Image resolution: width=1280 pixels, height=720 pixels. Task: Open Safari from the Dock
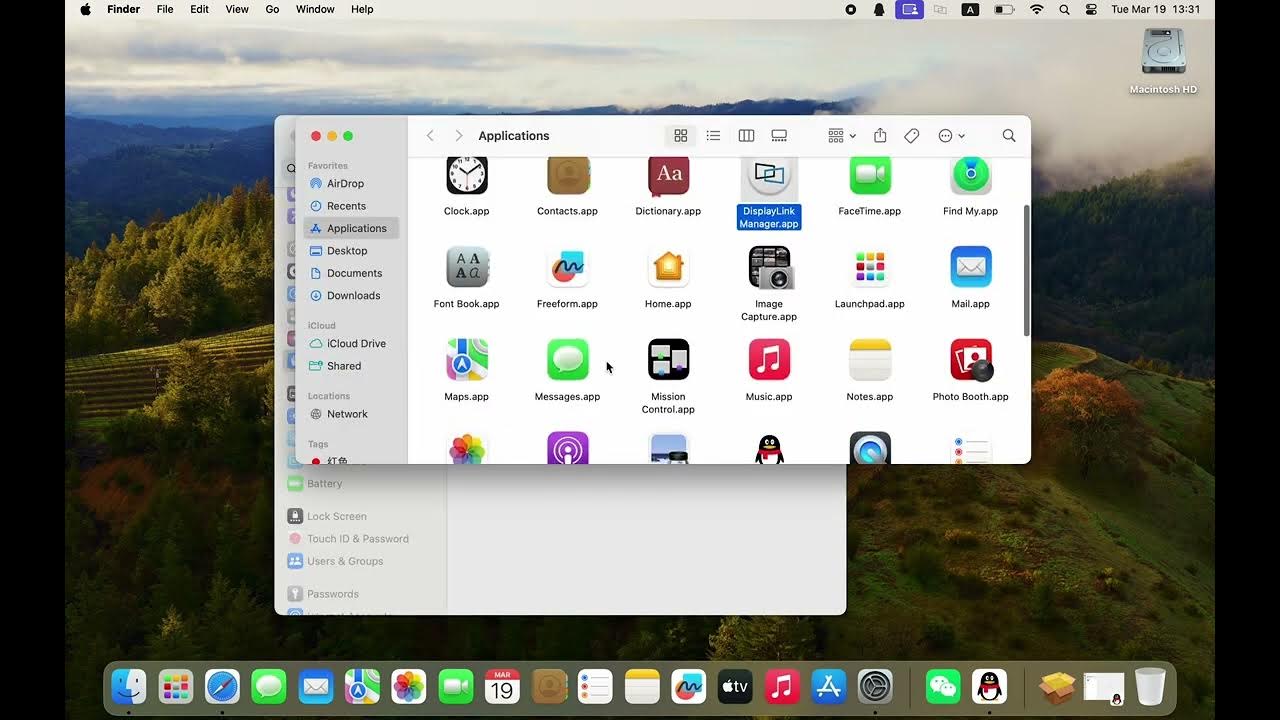coord(222,687)
